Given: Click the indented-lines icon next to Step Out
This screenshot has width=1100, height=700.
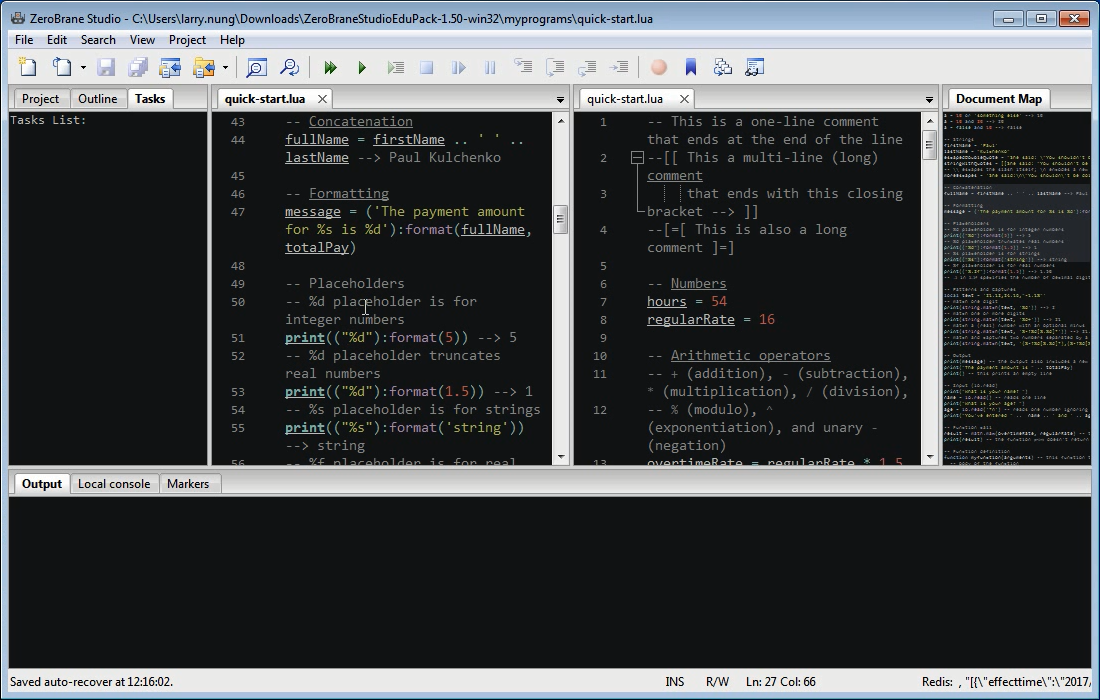Looking at the screenshot, I should click(619, 67).
